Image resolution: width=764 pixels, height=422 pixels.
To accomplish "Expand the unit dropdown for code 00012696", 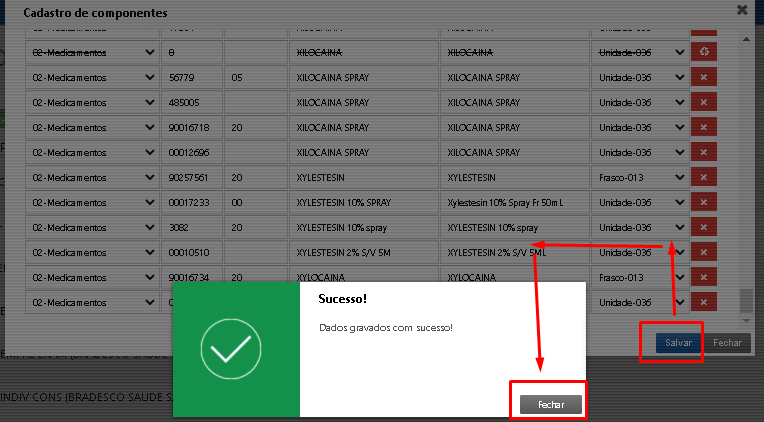I will pos(640,153).
